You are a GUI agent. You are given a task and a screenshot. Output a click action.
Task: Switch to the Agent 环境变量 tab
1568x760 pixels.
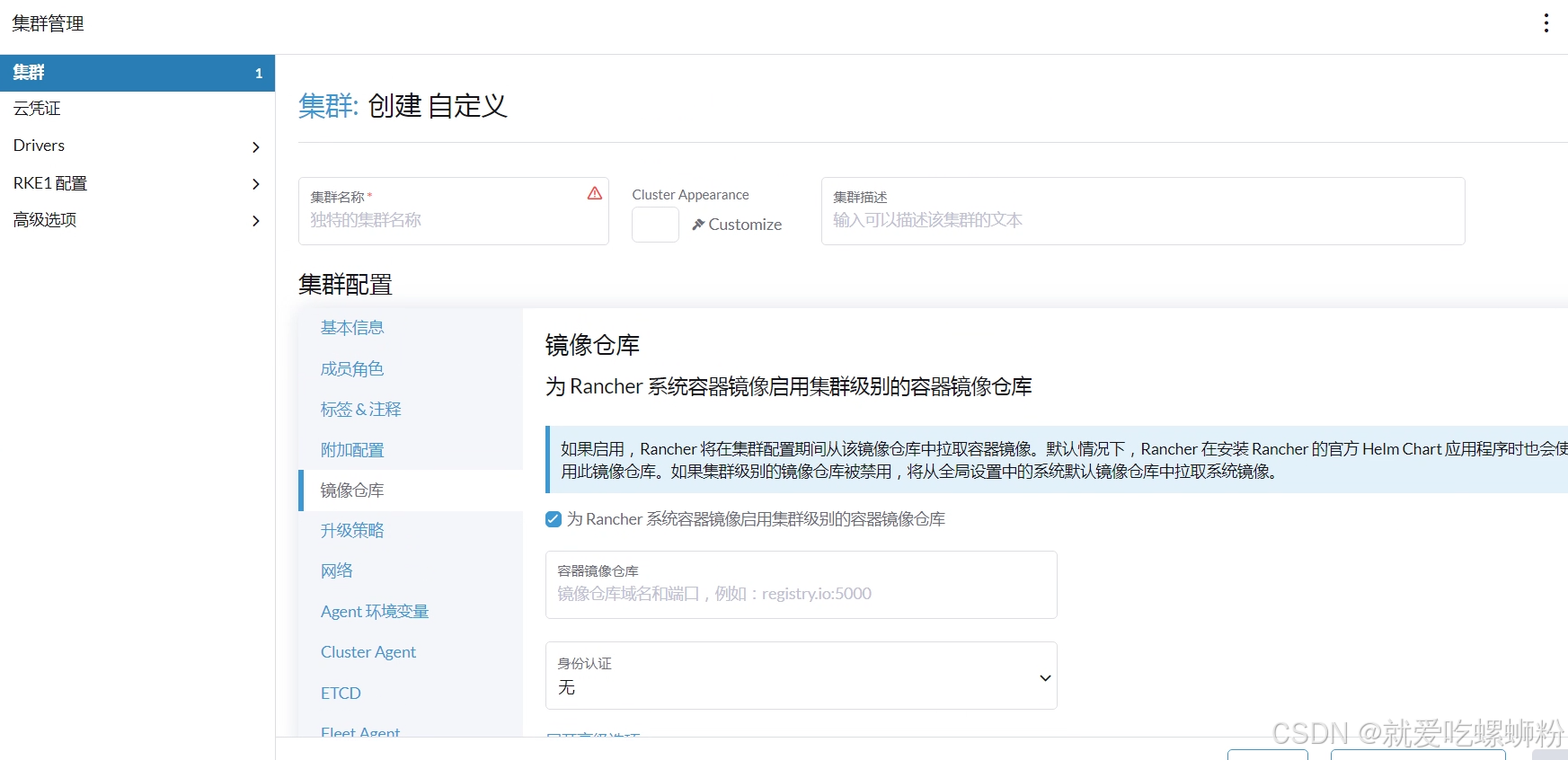375,612
